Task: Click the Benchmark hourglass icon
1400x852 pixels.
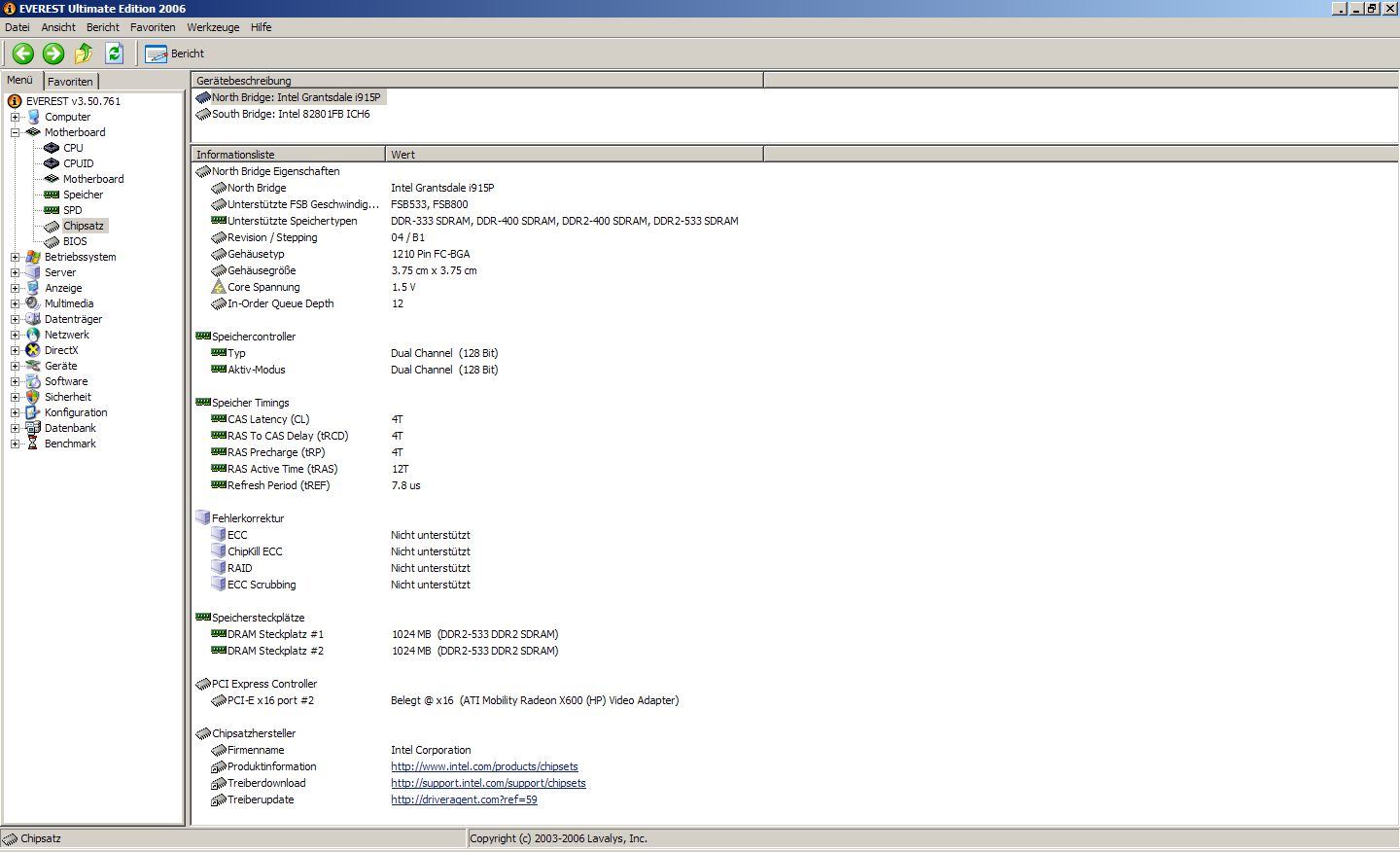Action: point(33,444)
